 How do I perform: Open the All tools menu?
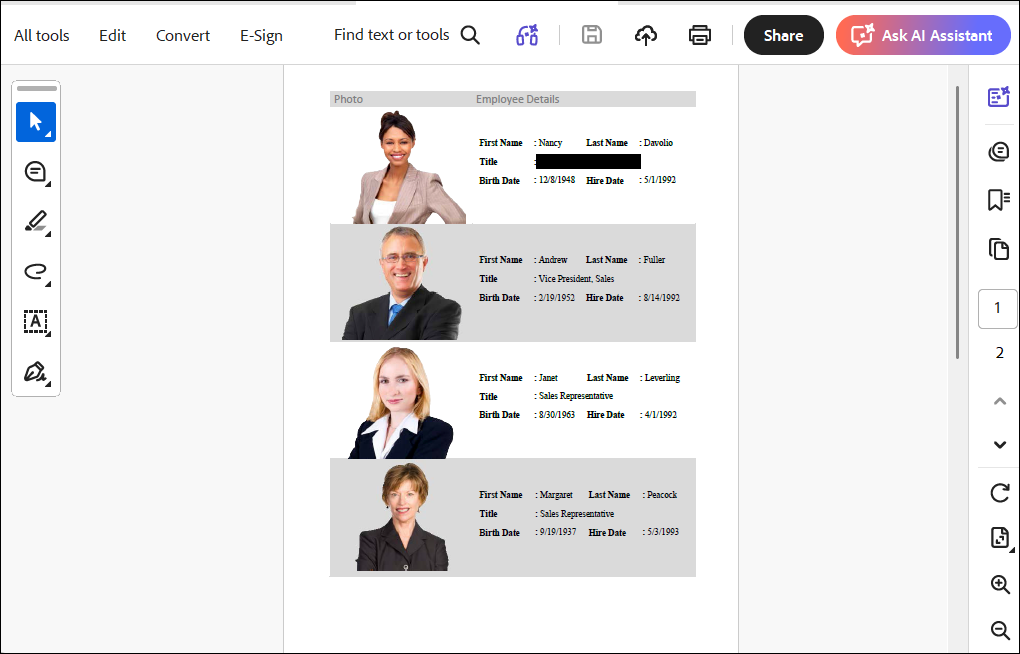tap(41, 35)
